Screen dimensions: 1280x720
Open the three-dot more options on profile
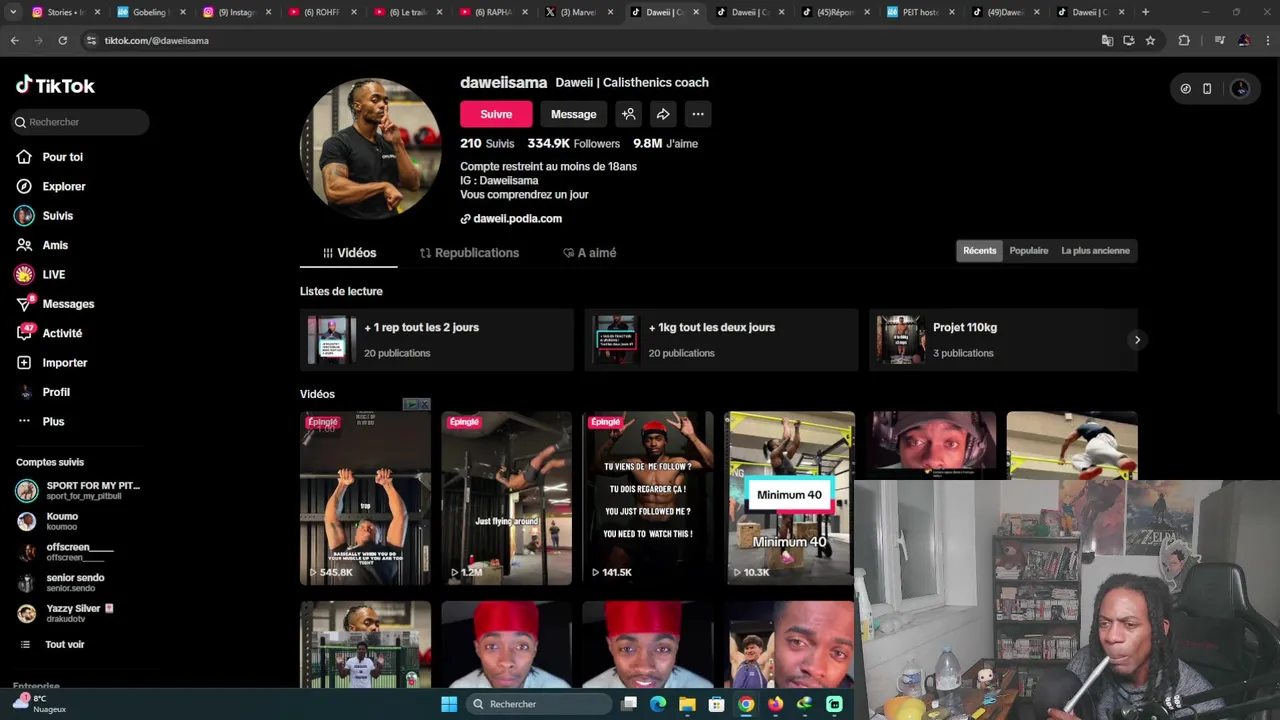[698, 114]
